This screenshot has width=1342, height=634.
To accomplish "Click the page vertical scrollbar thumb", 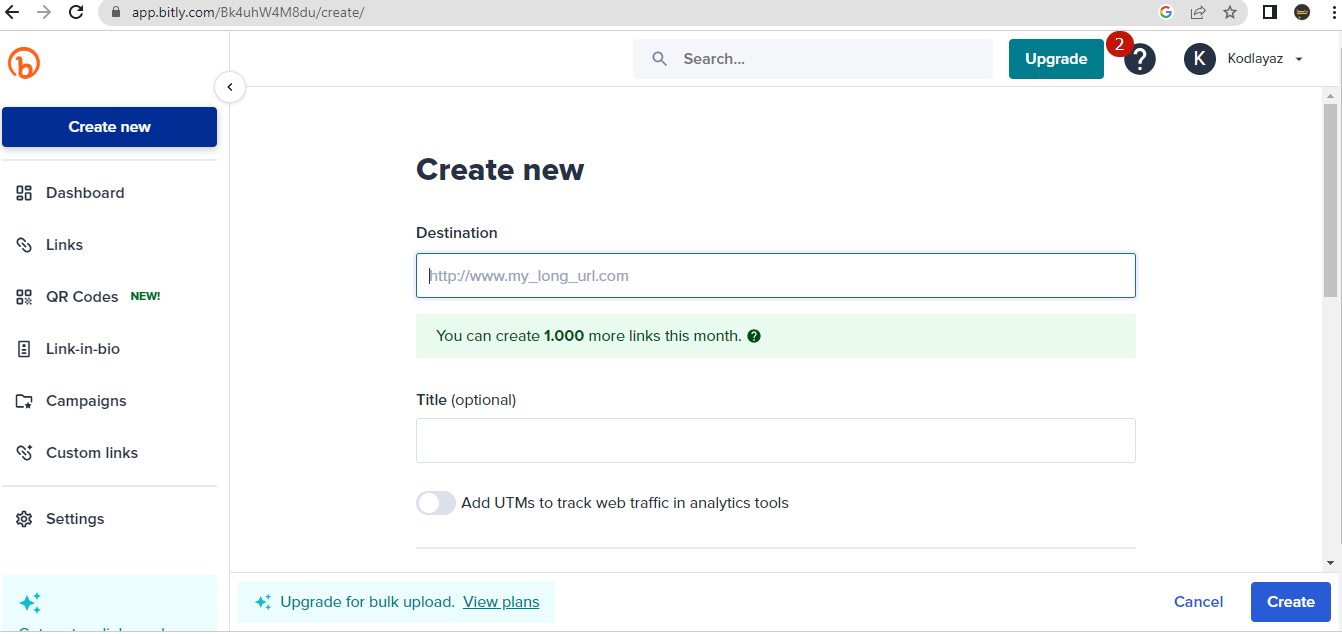I will click(1330, 200).
